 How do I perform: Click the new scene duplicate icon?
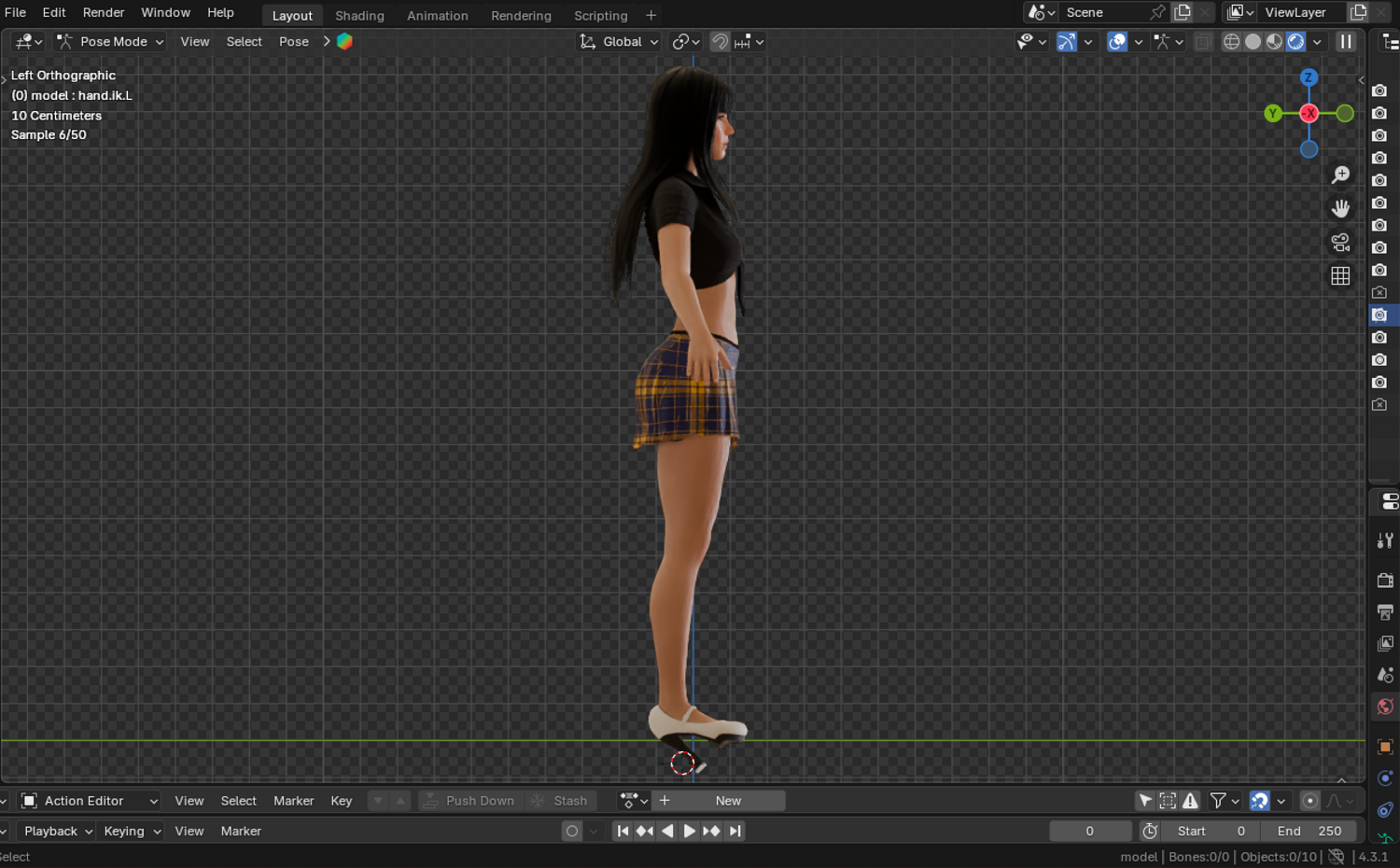point(1183,12)
